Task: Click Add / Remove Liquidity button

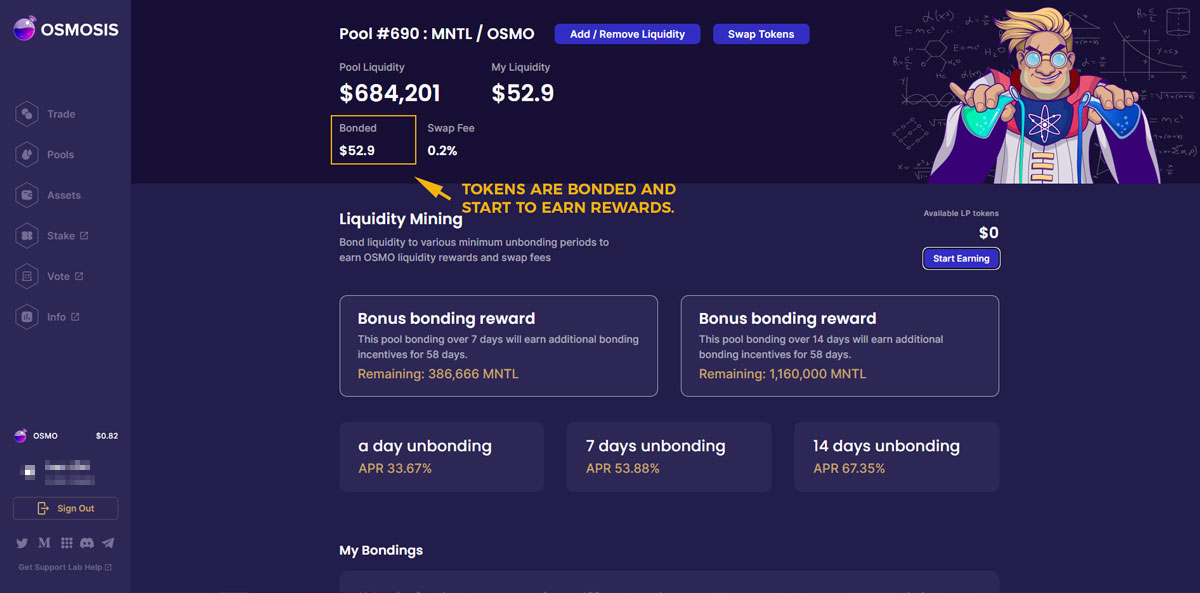Action: pyautogui.click(x=627, y=34)
